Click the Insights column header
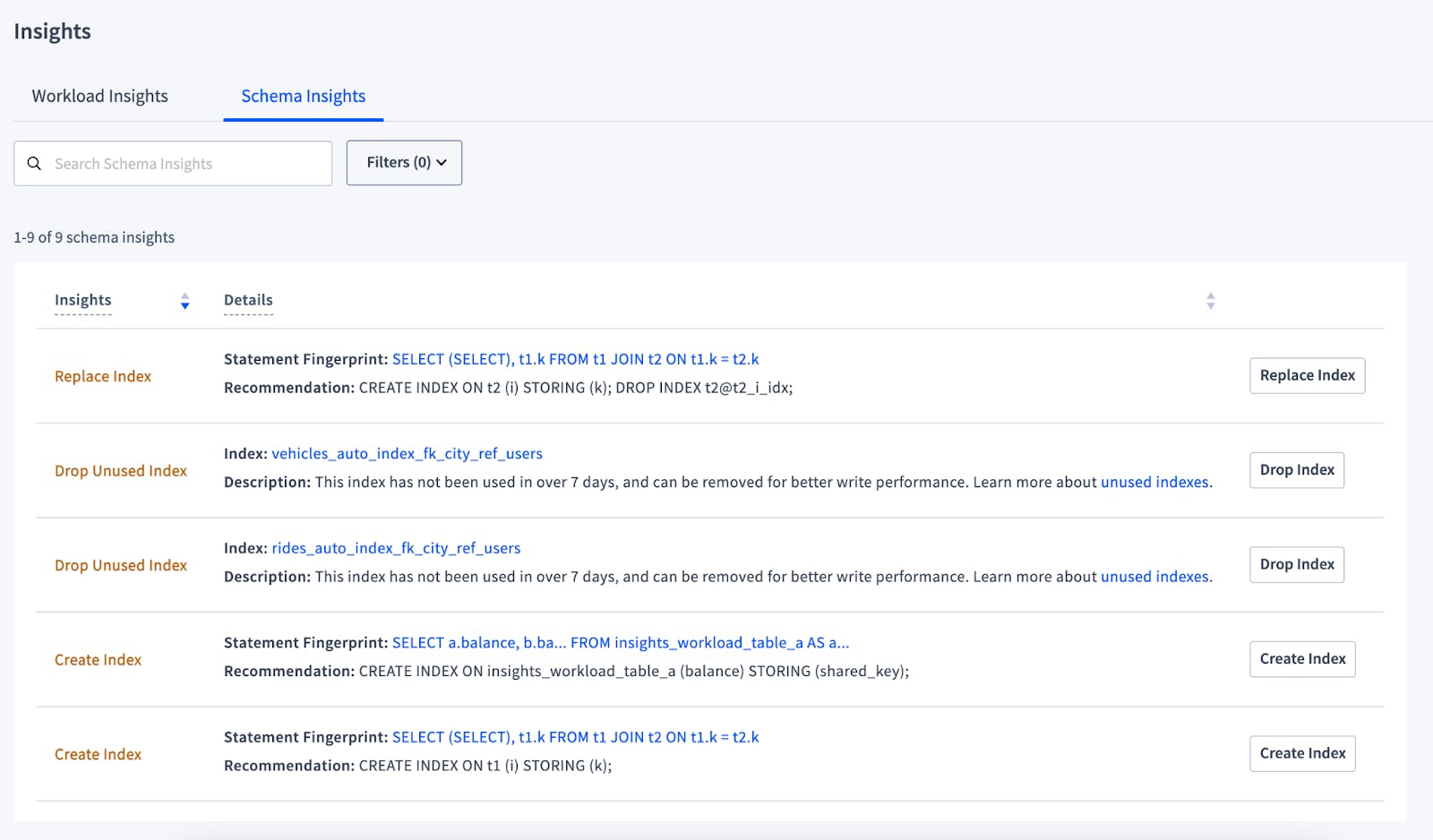 click(x=83, y=300)
